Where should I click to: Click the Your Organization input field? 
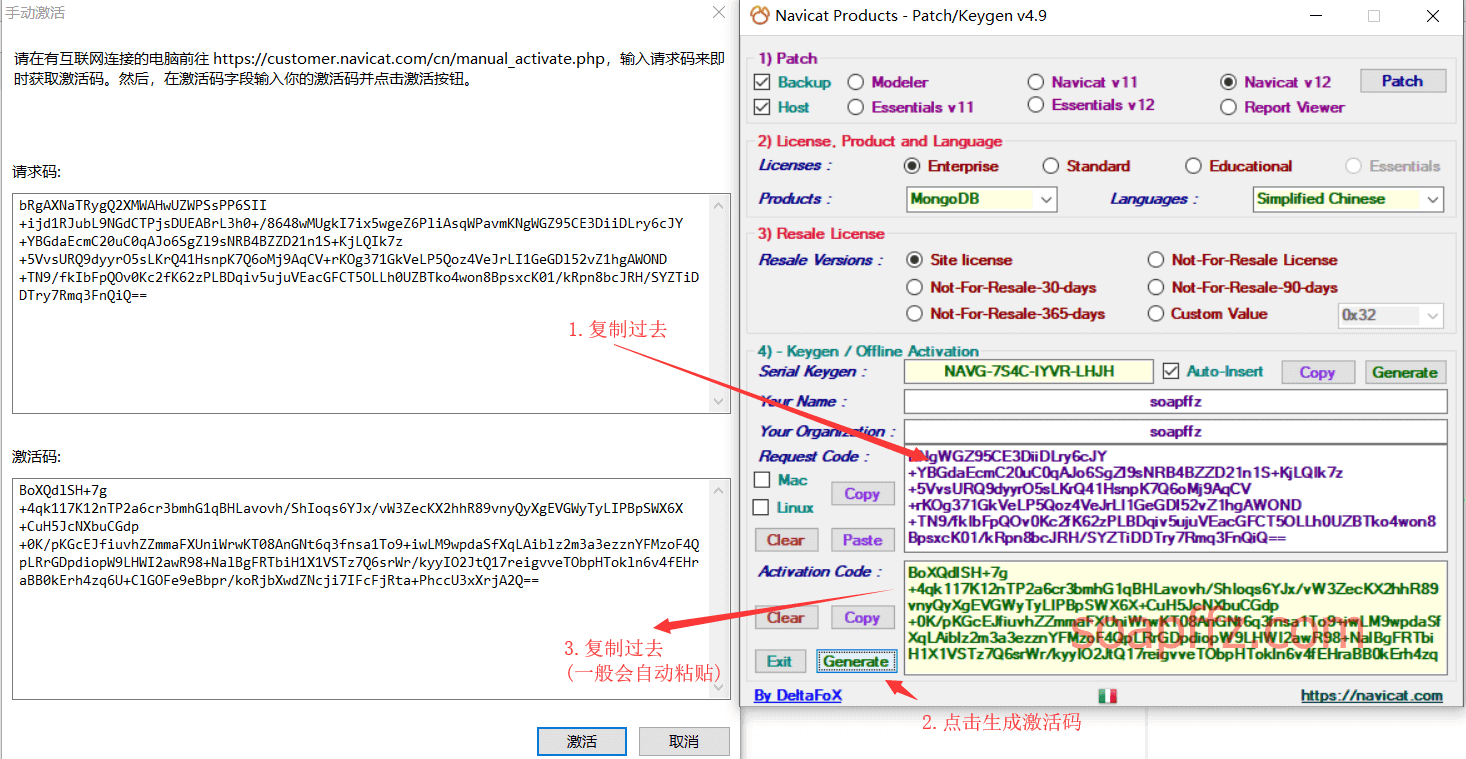[1176, 432]
